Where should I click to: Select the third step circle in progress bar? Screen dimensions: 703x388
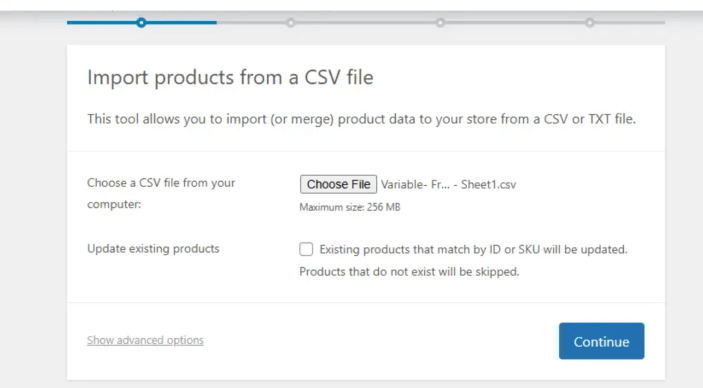pyautogui.click(x=440, y=22)
